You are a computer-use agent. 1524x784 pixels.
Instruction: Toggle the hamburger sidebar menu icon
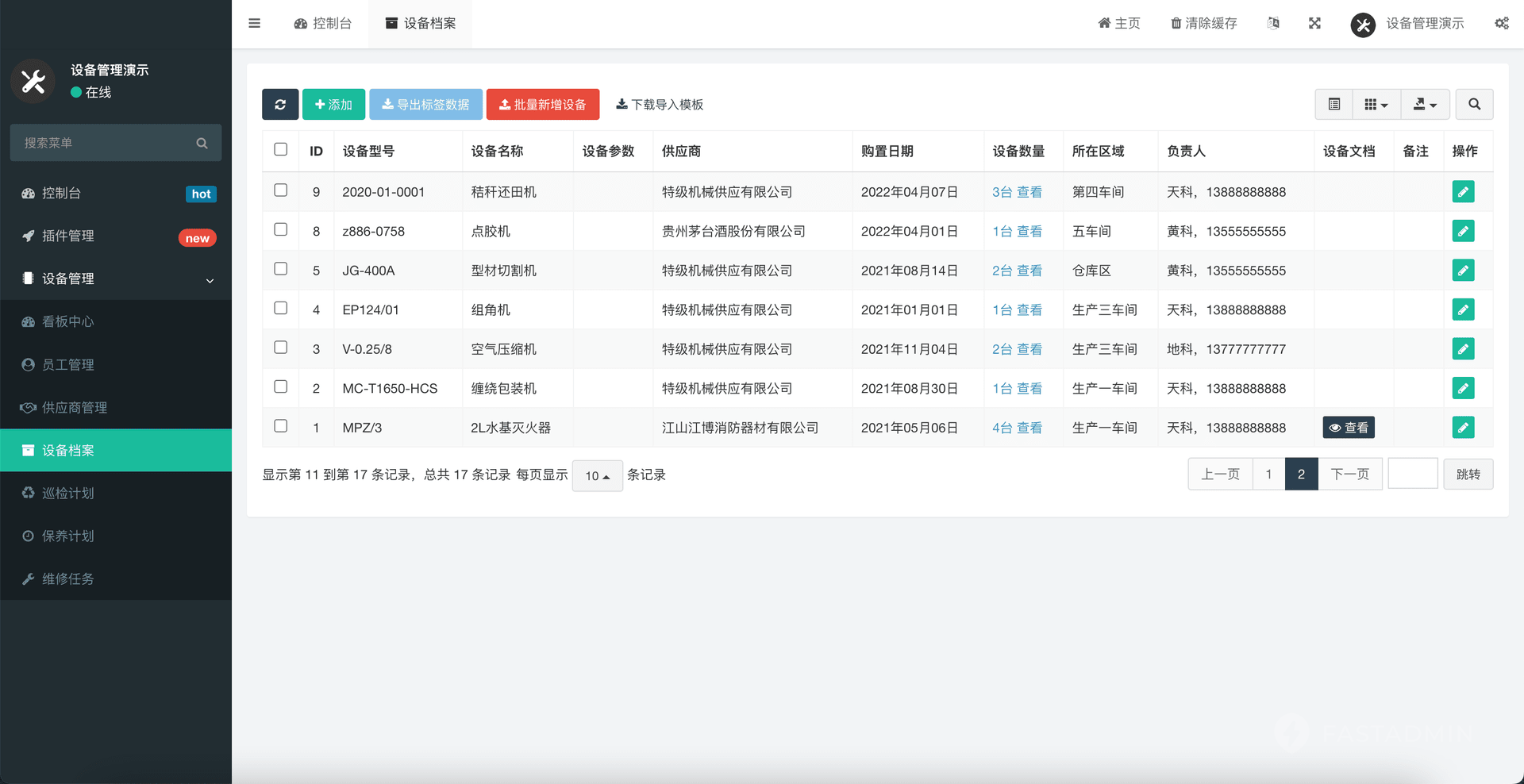[254, 23]
